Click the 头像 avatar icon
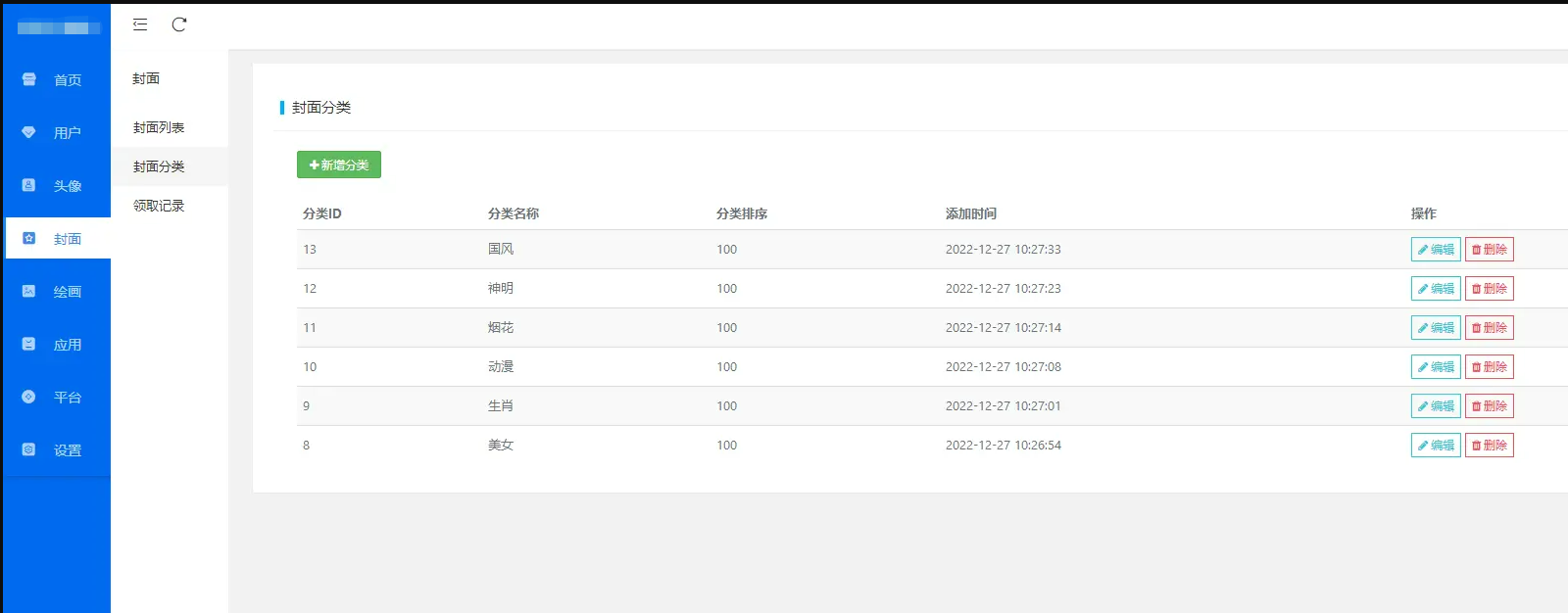The height and width of the screenshot is (613, 1568). (x=28, y=185)
